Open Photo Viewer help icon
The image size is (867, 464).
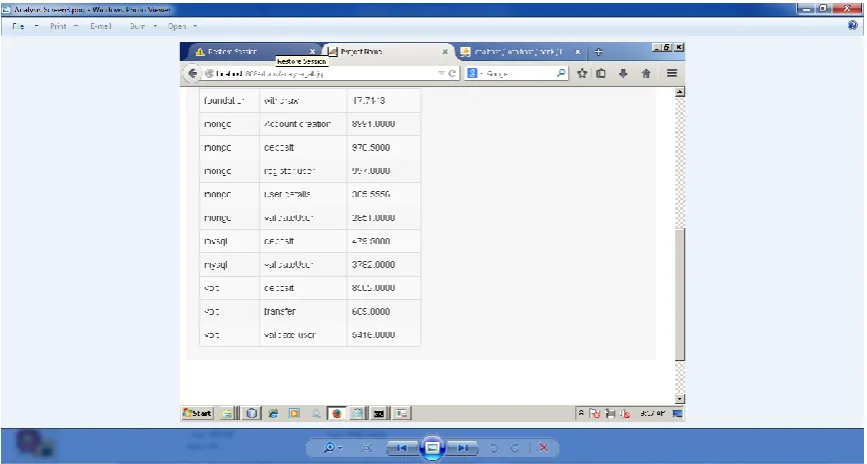[x=853, y=25]
